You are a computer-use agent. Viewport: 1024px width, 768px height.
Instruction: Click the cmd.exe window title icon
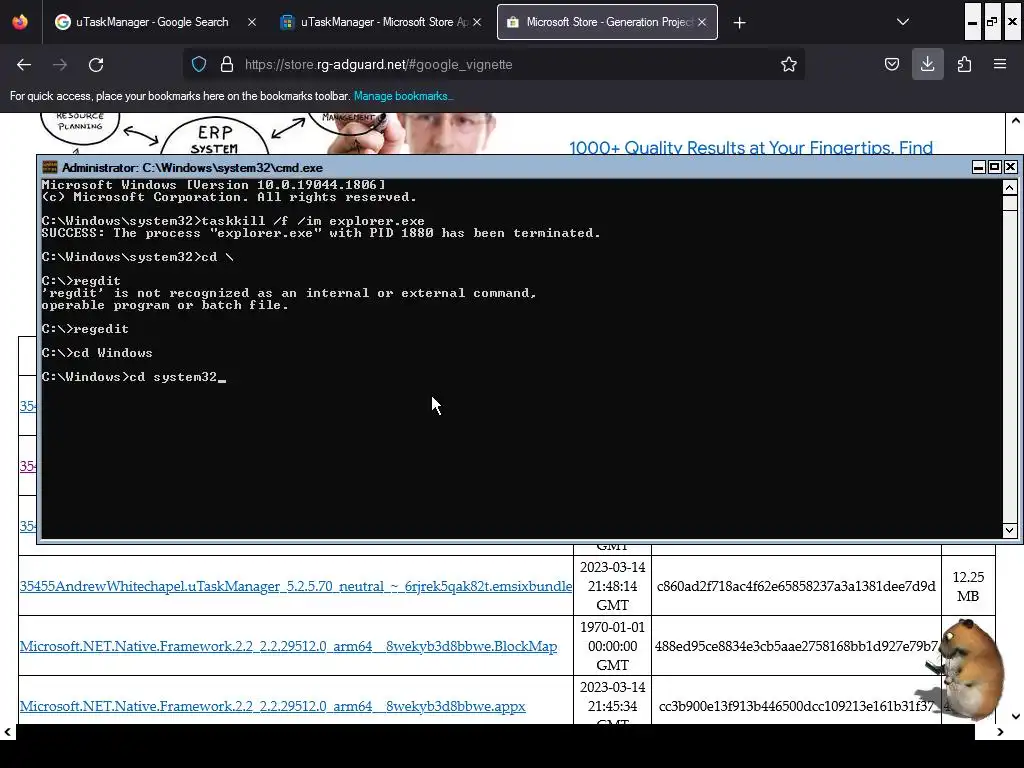tap(50, 167)
